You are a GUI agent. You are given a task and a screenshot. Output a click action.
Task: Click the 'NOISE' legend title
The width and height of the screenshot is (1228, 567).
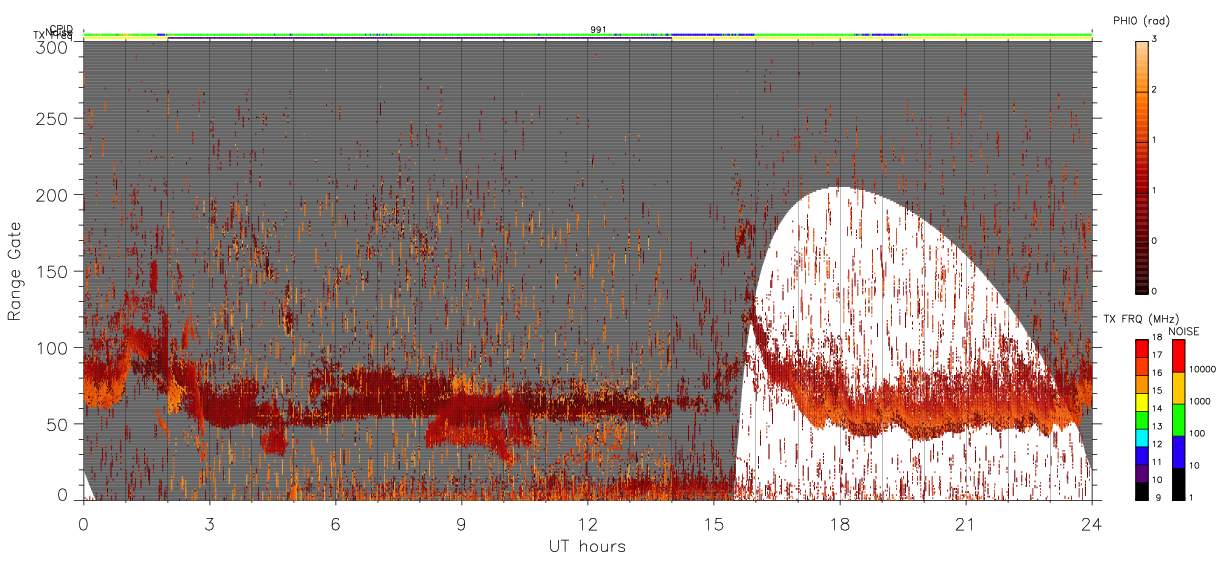[1184, 330]
